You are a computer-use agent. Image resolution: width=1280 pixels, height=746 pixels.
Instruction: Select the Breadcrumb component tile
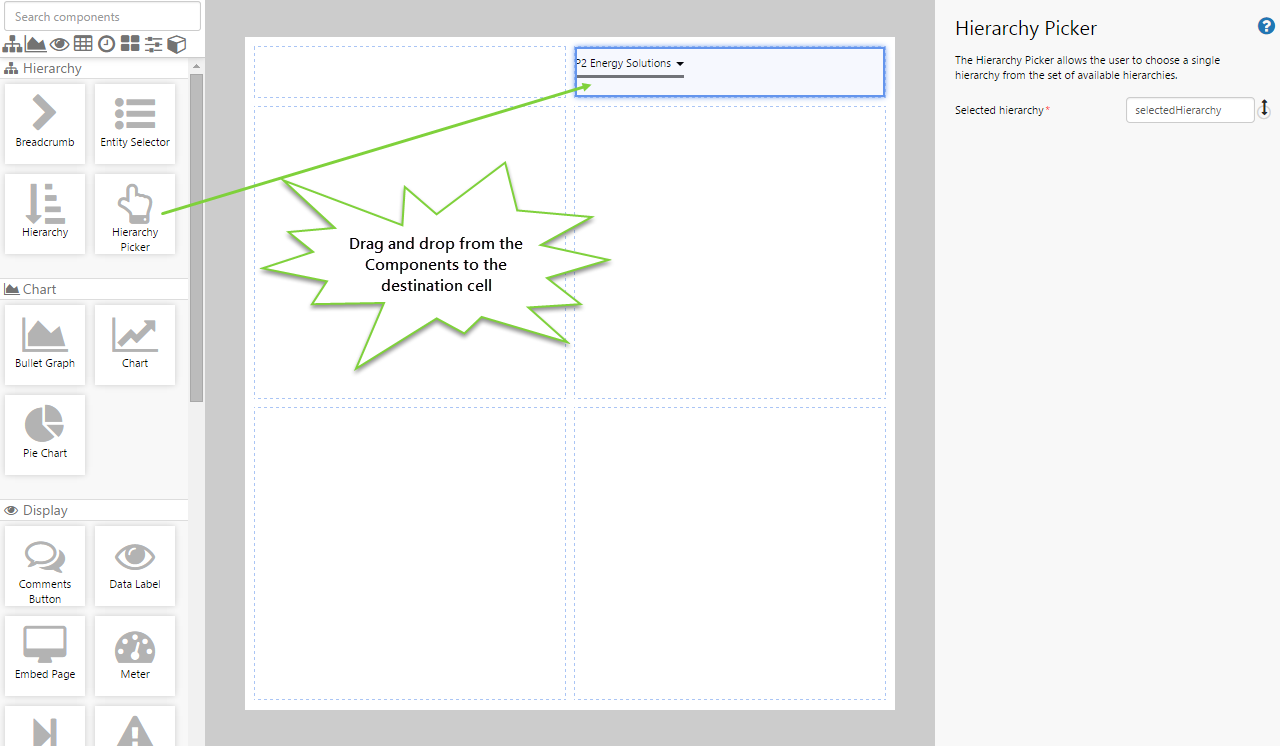click(45, 123)
